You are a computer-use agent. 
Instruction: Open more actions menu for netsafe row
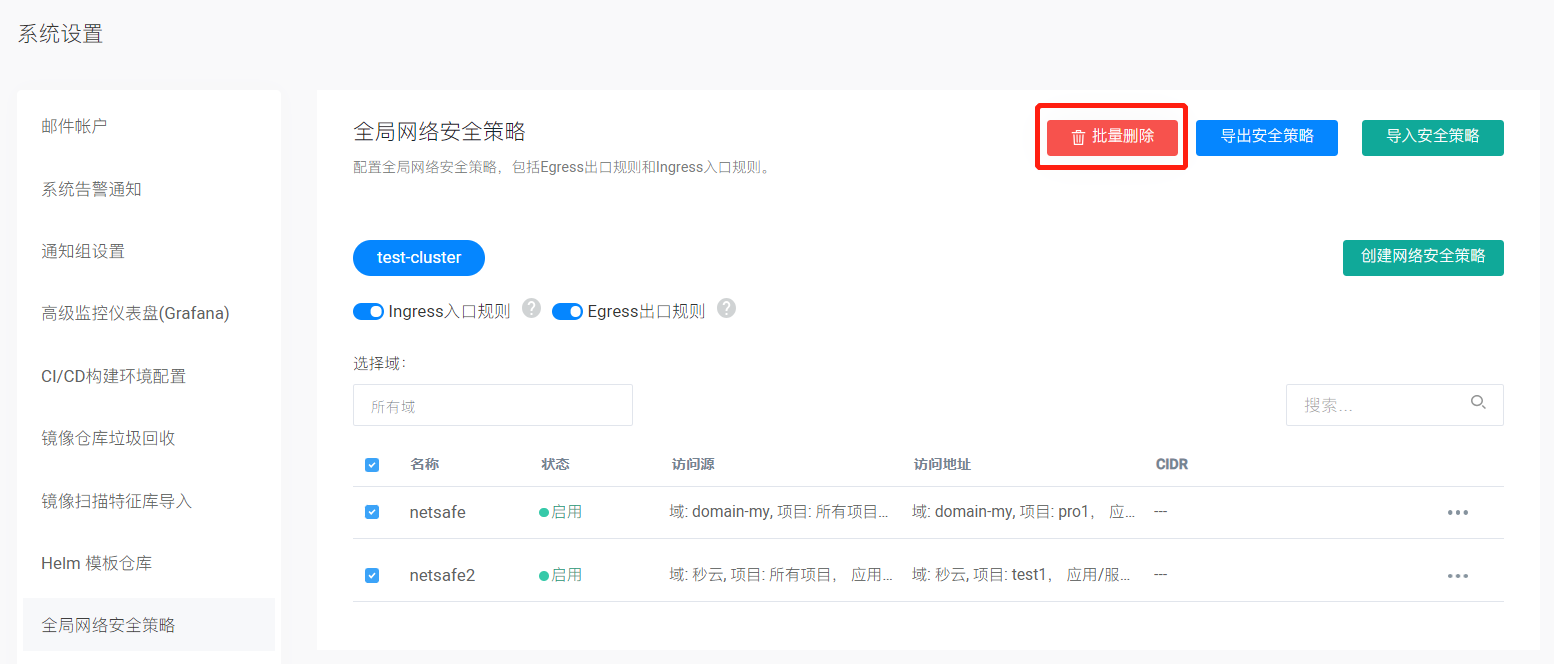point(1457,513)
